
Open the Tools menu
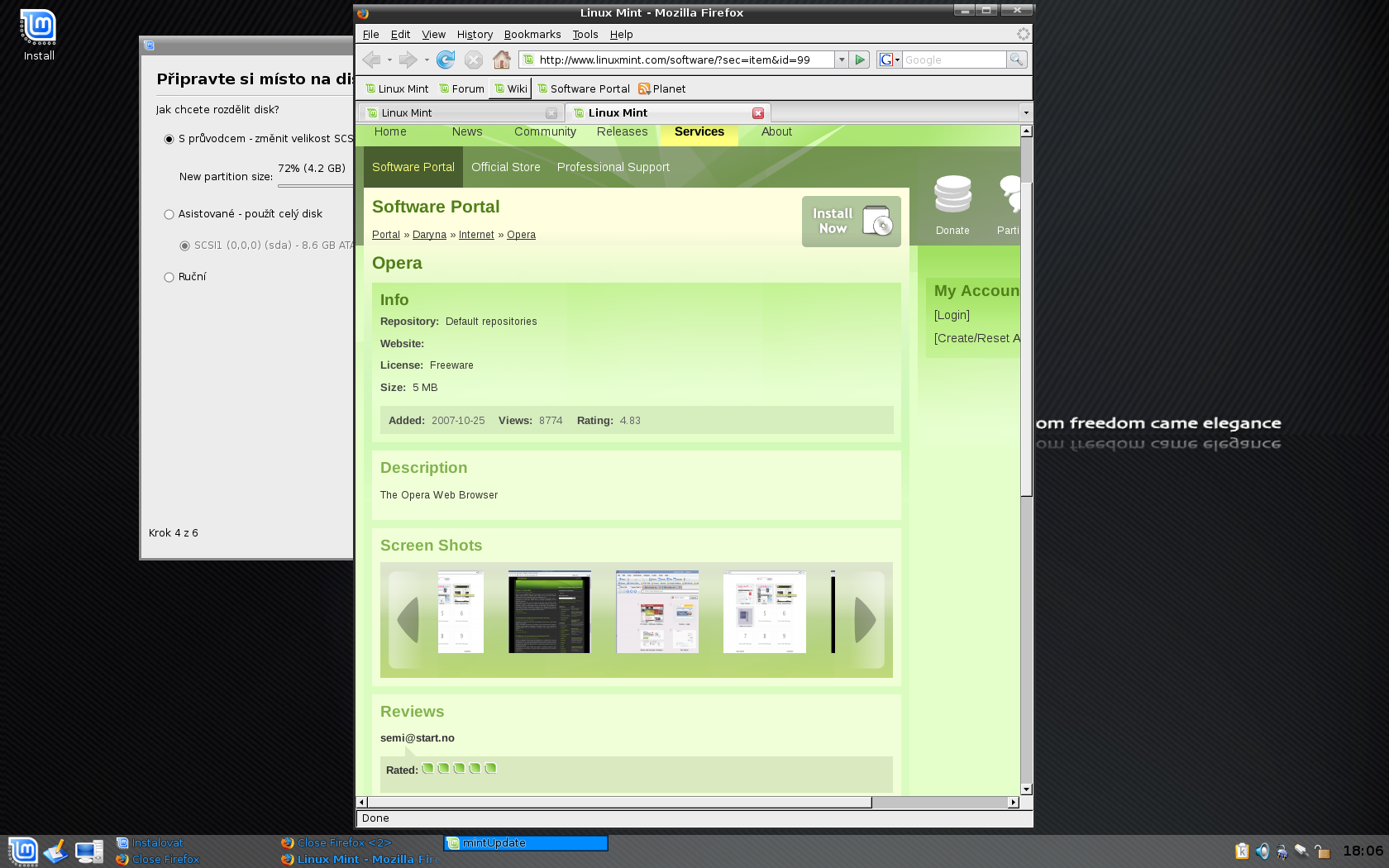pos(585,35)
